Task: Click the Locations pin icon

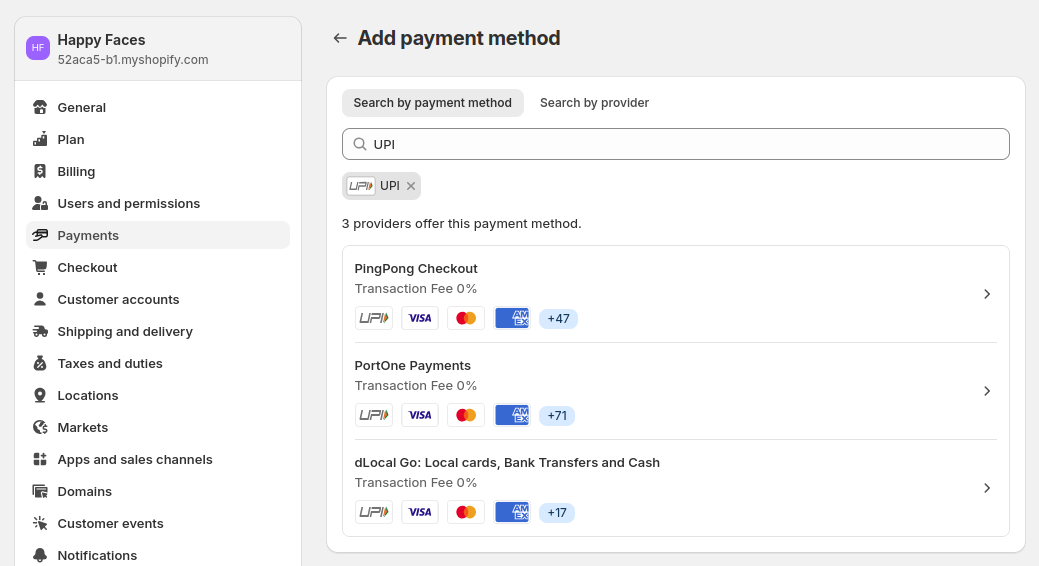Action: point(40,396)
